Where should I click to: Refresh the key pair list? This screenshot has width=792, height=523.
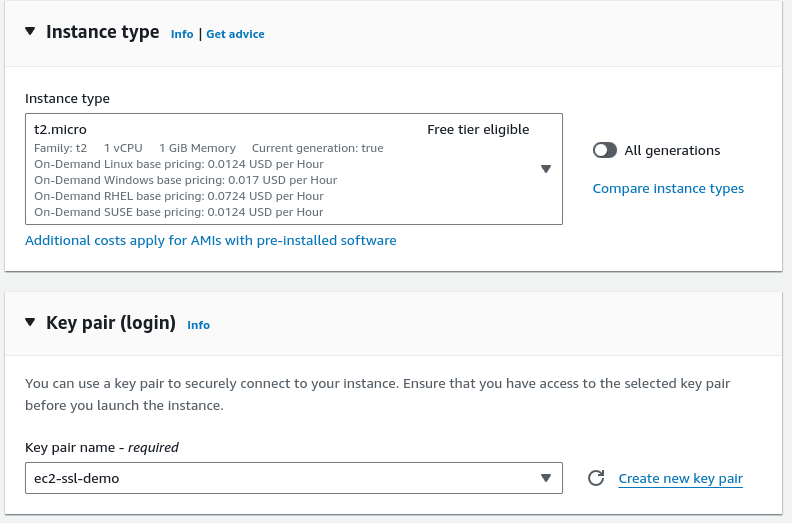(x=596, y=478)
